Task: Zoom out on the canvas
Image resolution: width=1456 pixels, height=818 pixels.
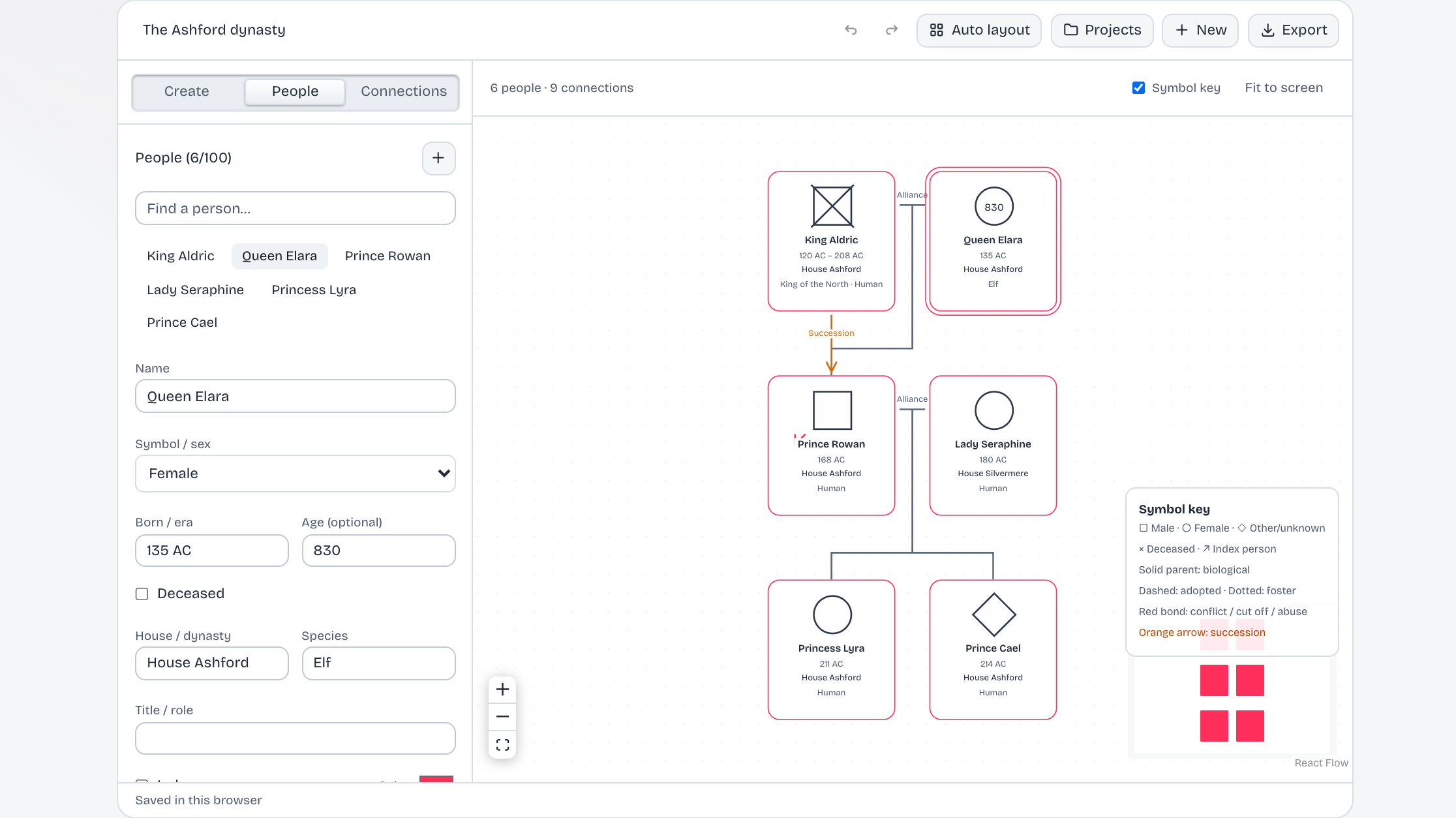Action: pyautogui.click(x=502, y=717)
